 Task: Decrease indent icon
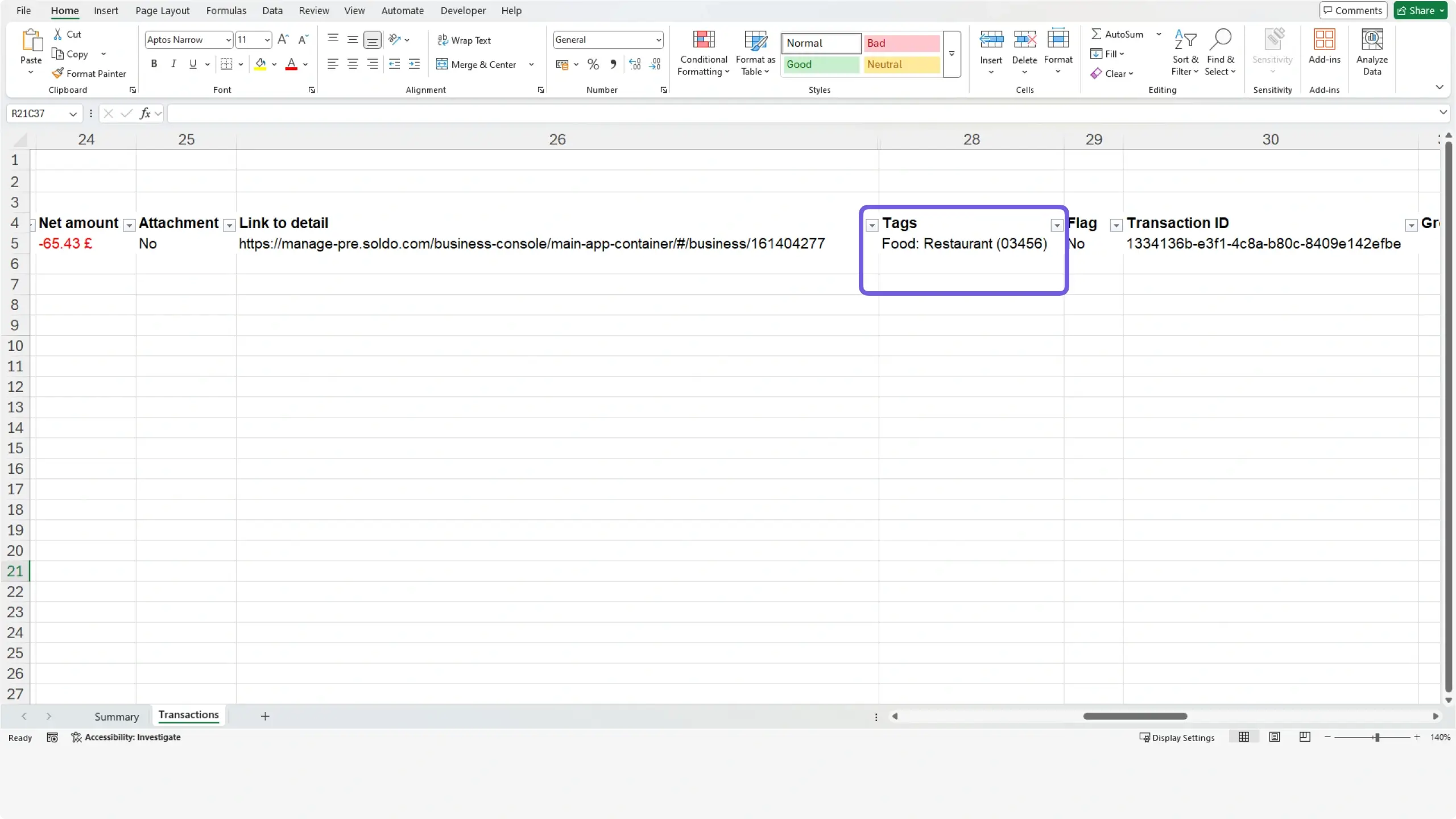[394, 64]
